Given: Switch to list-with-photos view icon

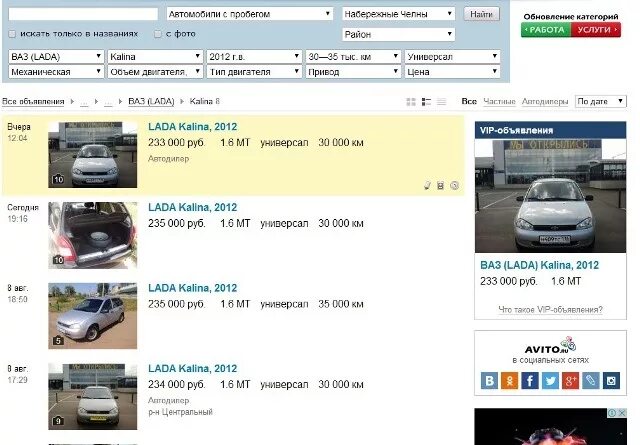Looking at the screenshot, I should (426, 102).
